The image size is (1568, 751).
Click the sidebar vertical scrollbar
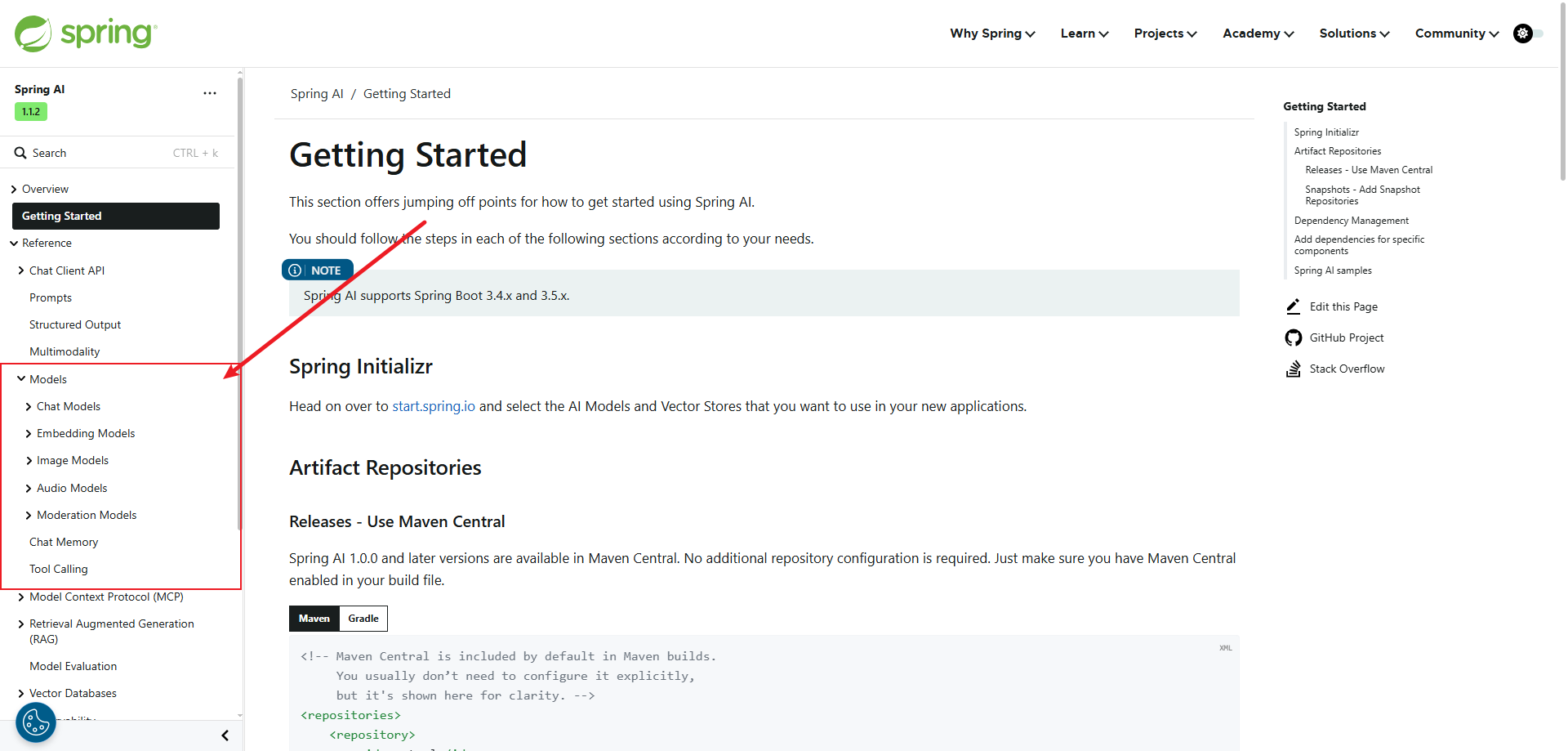pyautogui.click(x=239, y=302)
